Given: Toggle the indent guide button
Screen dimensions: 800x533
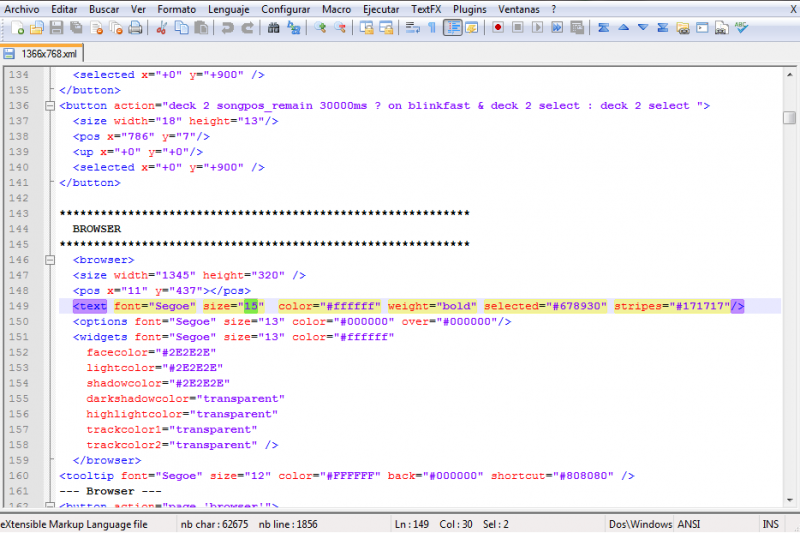Looking at the screenshot, I should pos(453,28).
